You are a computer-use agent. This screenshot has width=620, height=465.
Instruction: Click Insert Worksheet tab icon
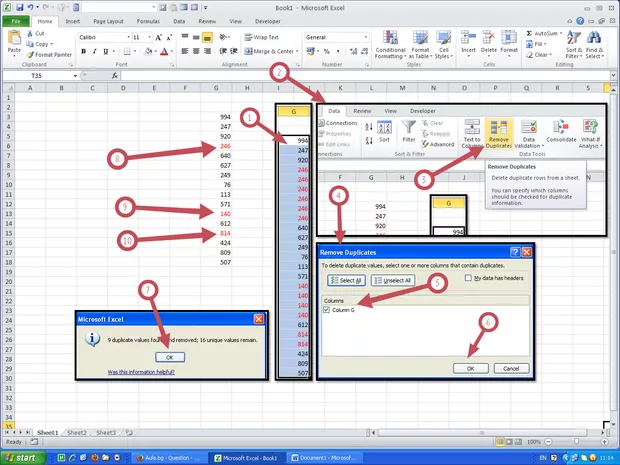(x=129, y=433)
